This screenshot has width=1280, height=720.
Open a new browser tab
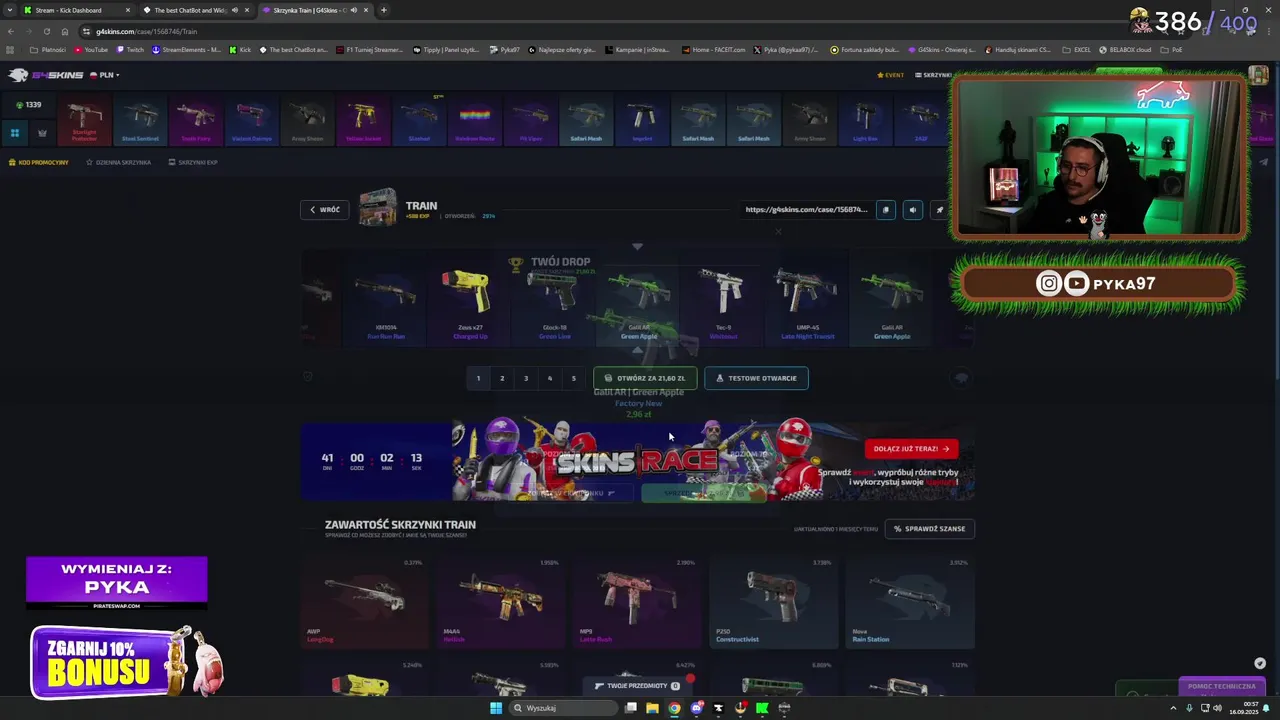384,10
